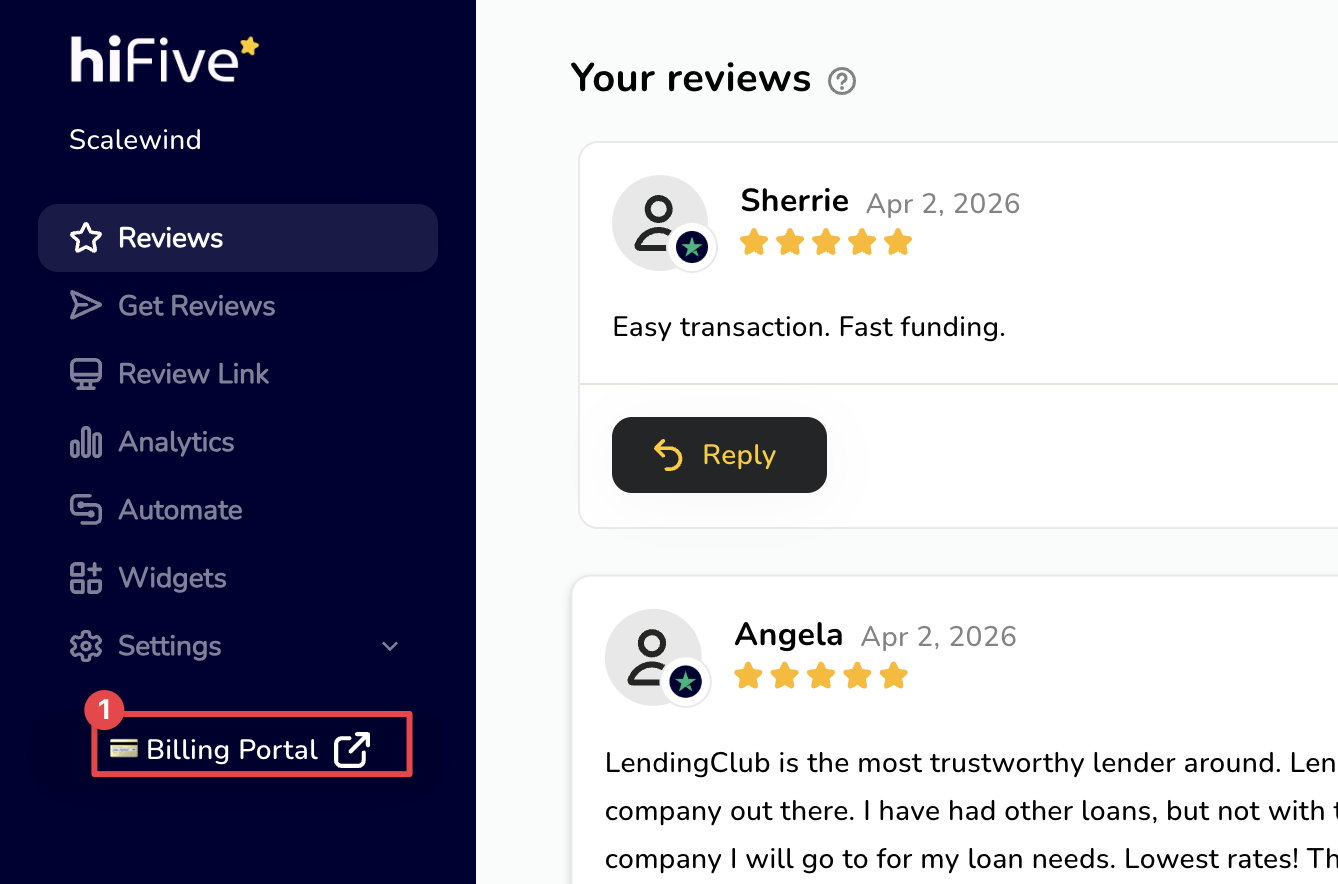The width and height of the screenshot is (1338, 884).
Task: Click the external link icon on Billing Portal
Action: 352,750
